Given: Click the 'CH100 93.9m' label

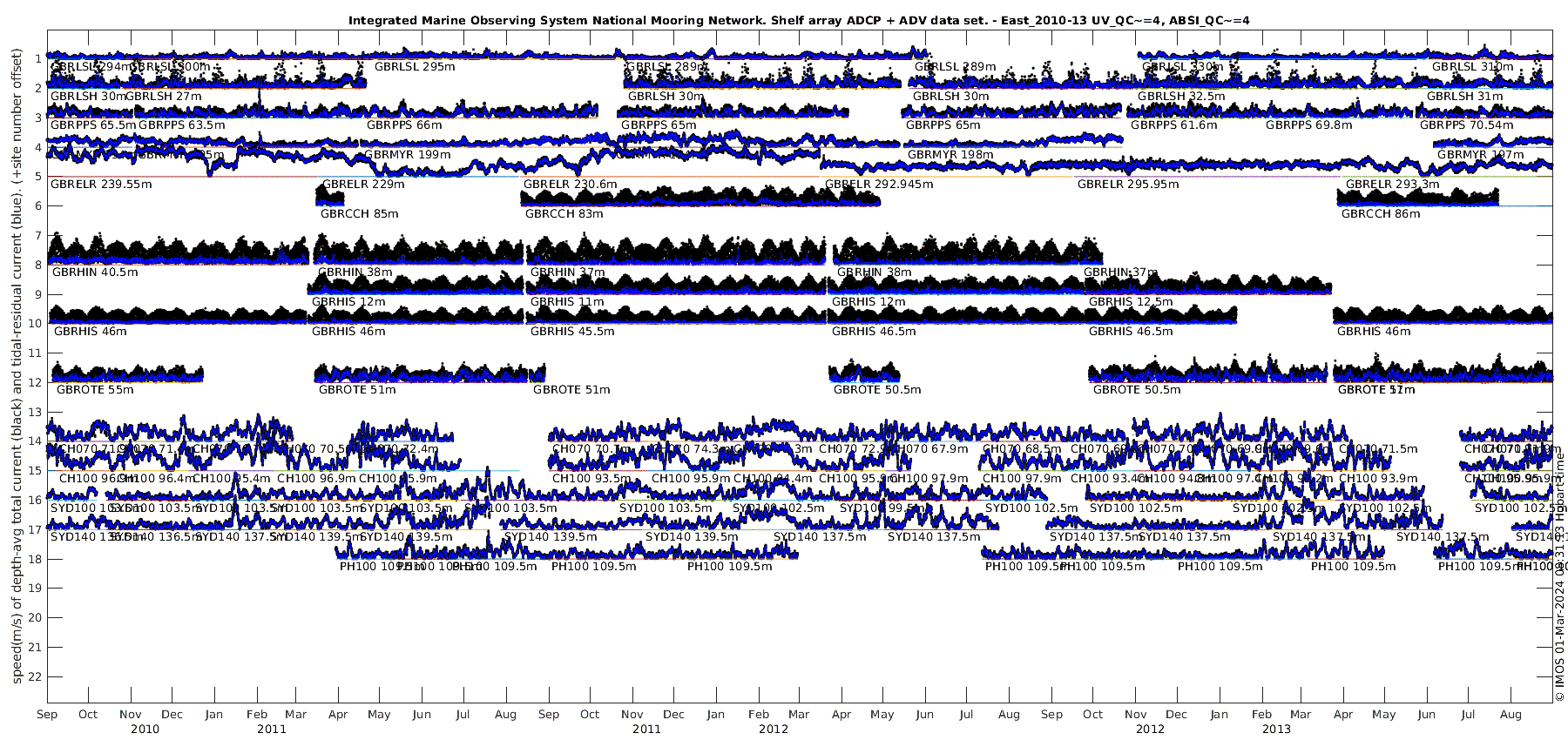Looking at the screenshot, I should (1378, 478).
